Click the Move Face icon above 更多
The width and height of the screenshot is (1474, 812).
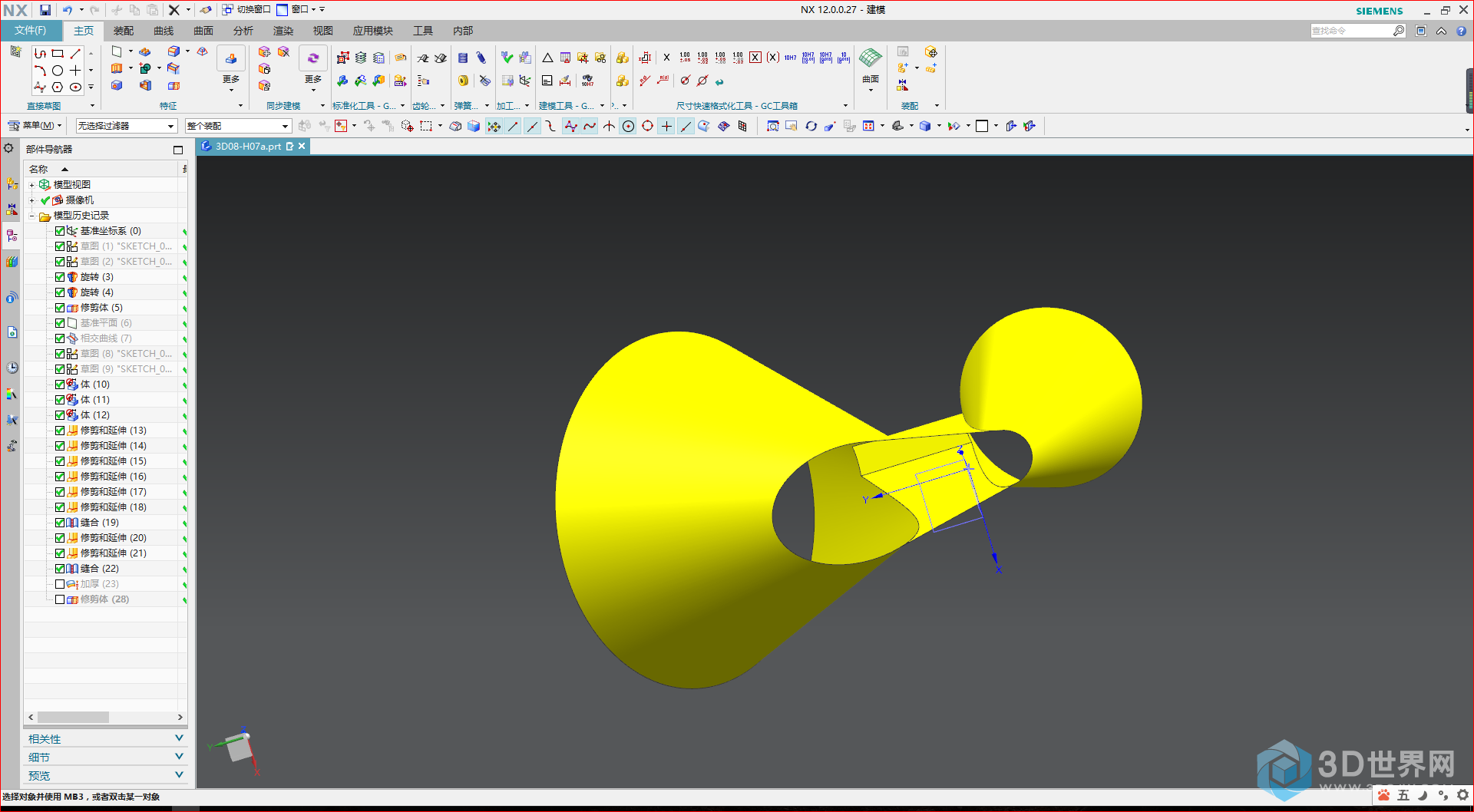[313, 58]
